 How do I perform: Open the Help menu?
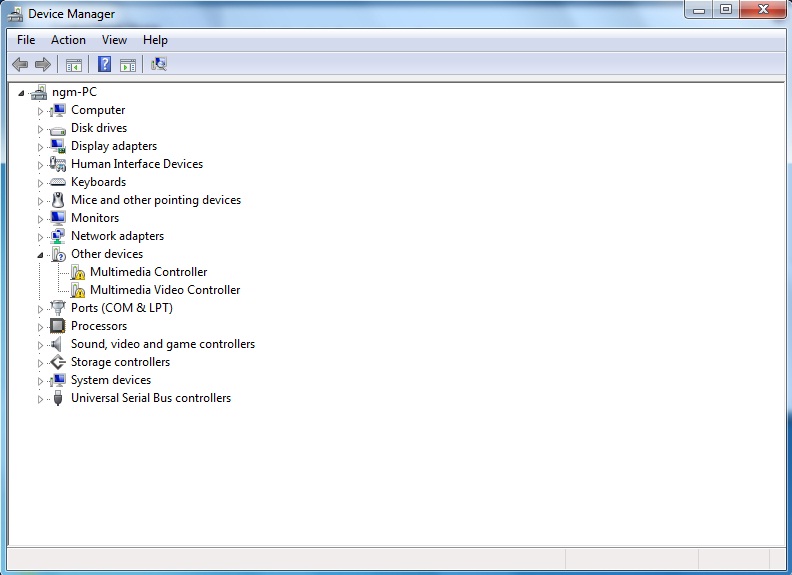tap(155, 40)
